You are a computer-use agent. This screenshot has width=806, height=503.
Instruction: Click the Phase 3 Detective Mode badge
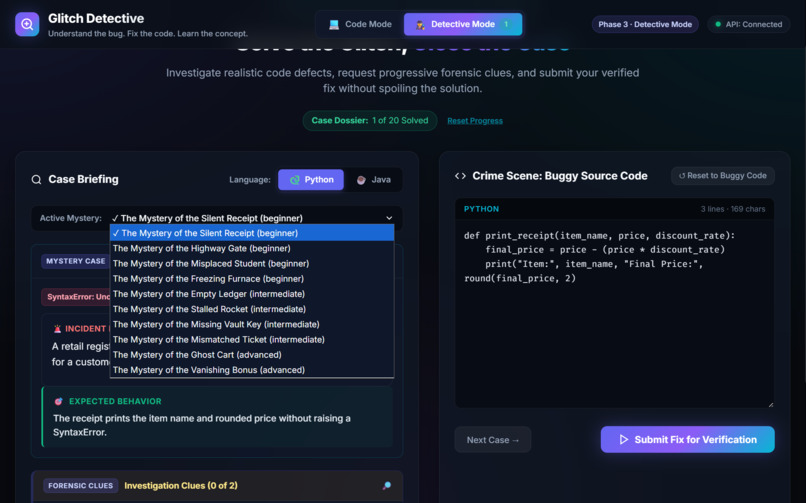[x=645, y=24]
